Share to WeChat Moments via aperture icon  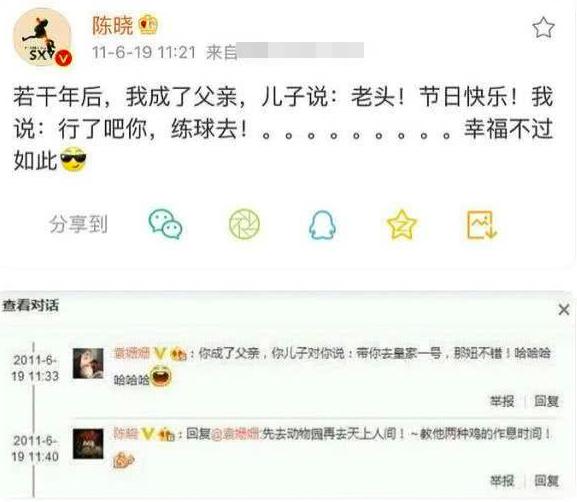point(244,224)
